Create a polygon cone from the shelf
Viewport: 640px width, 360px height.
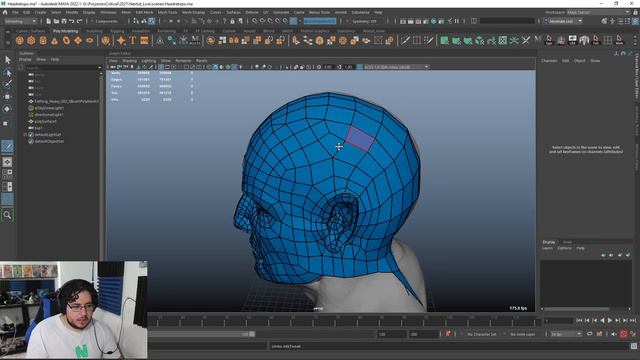point(54,40)
